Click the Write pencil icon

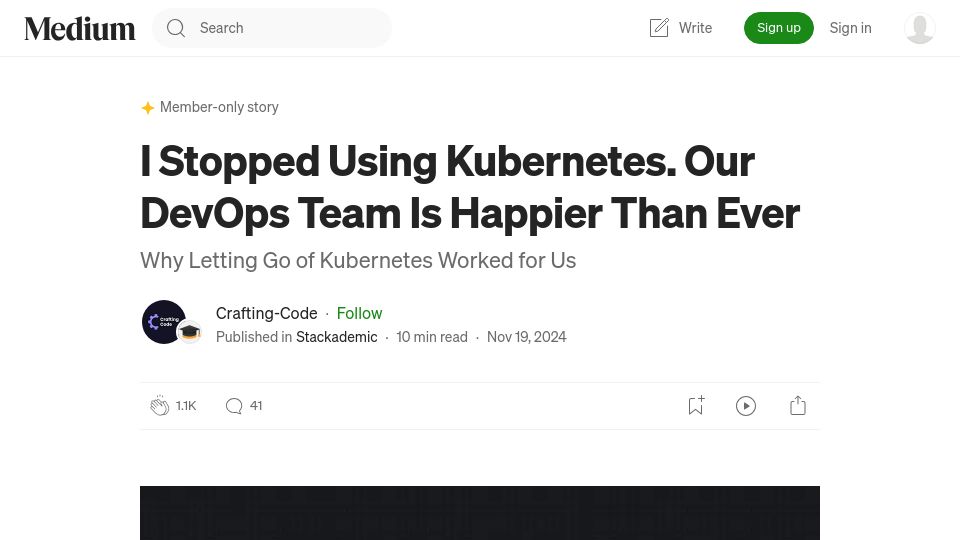point(659,28)
